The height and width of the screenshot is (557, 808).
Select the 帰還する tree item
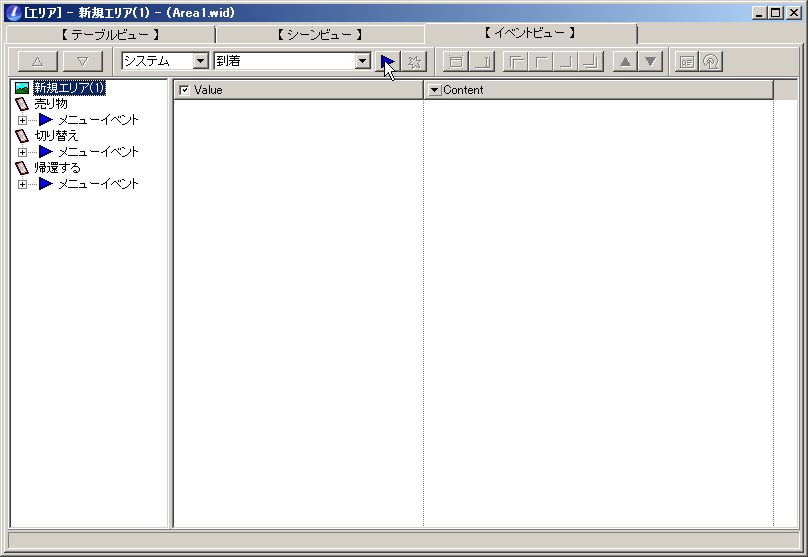click(x=58, y=168)
